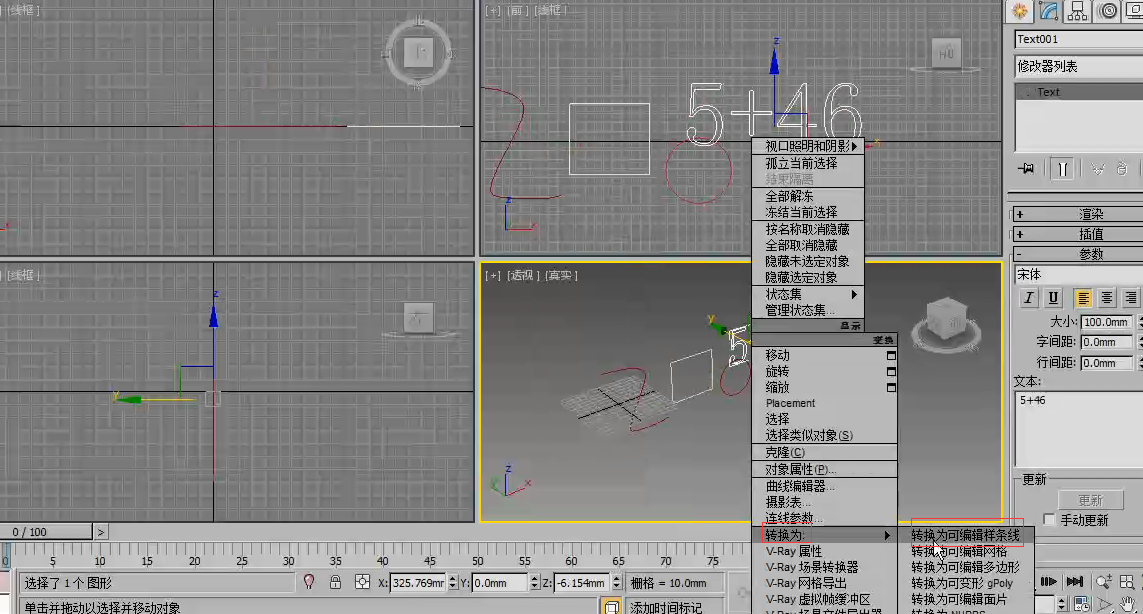Choose 转换为可编辑样条线 from submenu

tap(965, 535)
